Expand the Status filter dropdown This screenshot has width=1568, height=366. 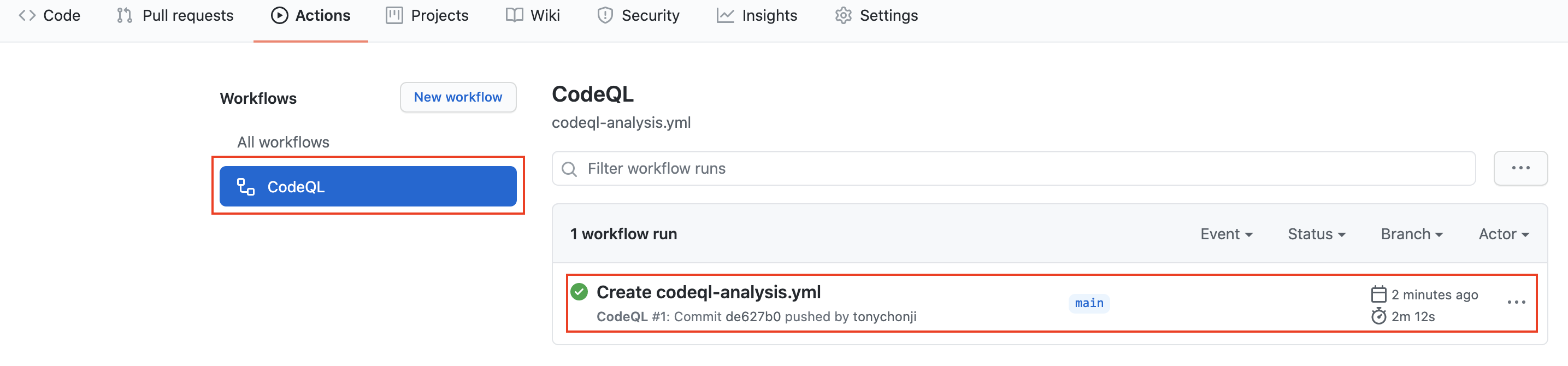[x=1316, y=234]
